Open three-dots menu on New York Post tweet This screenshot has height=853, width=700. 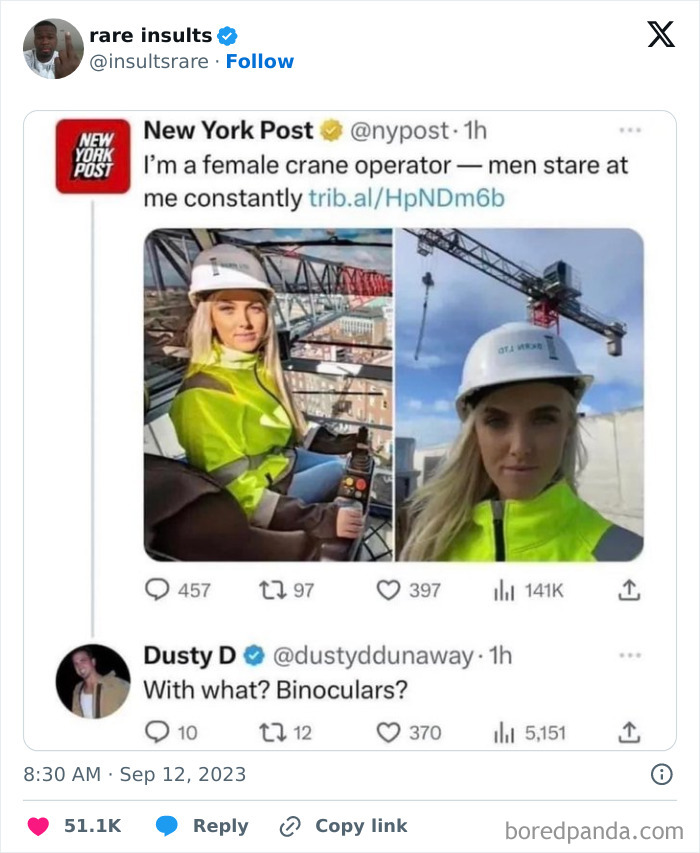coord(630,130)
